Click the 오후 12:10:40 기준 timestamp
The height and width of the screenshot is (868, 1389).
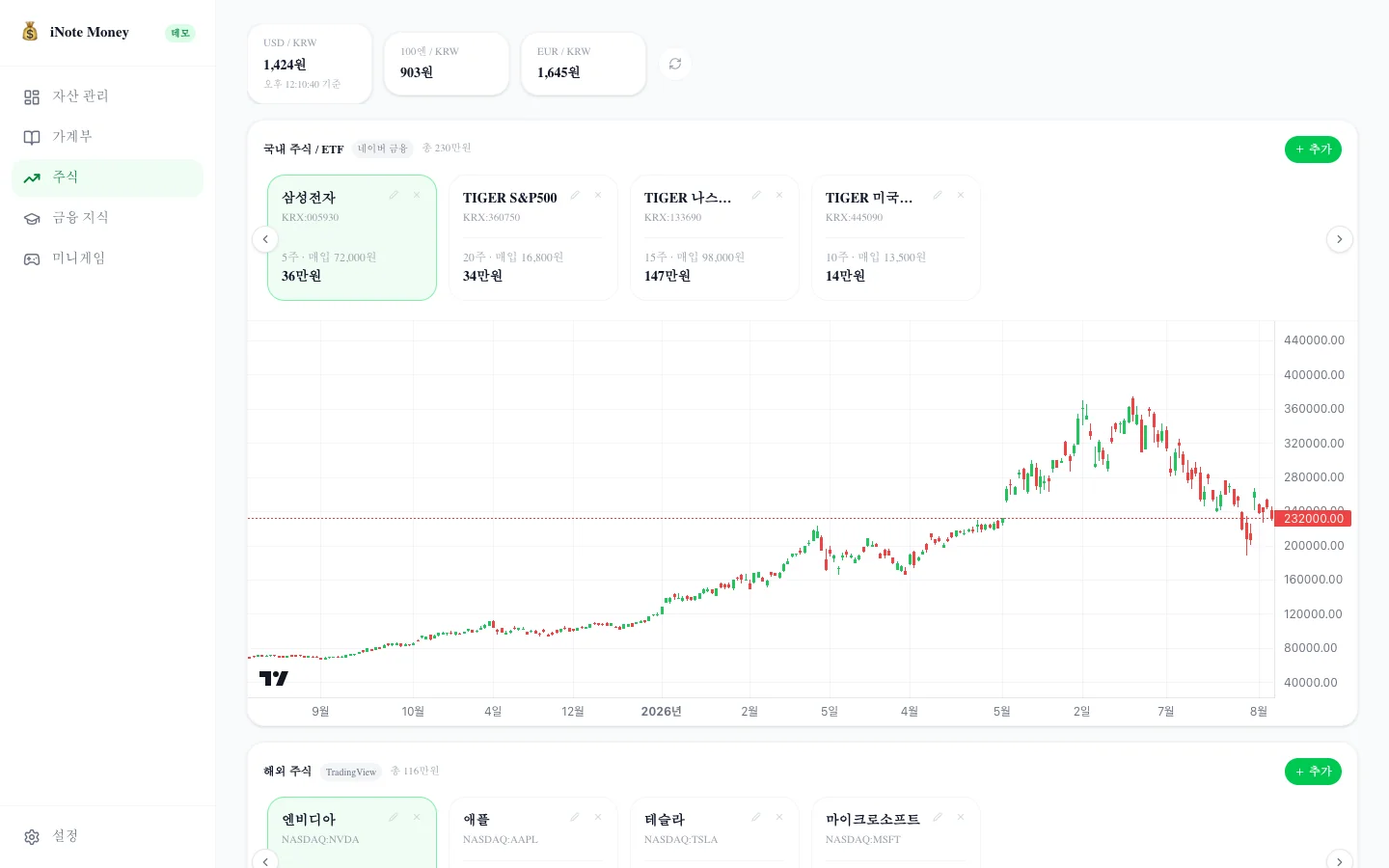click(302, 85)
